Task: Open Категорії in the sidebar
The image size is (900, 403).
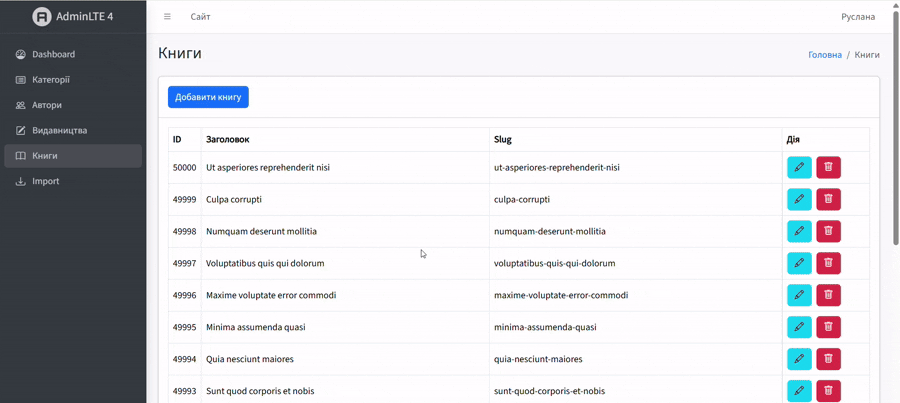Action: (51, 80)
